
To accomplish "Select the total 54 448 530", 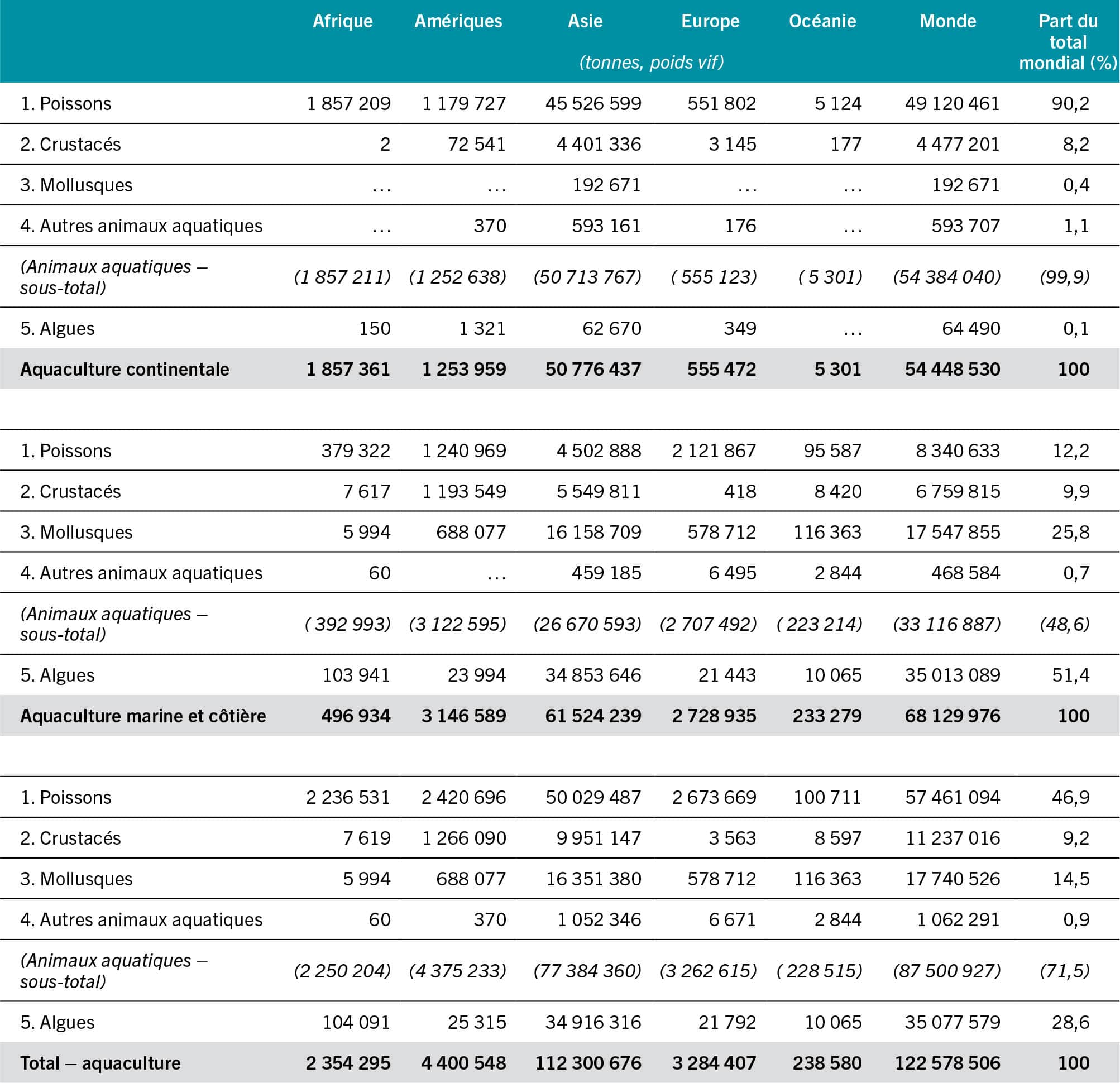I will coord(953,369).
